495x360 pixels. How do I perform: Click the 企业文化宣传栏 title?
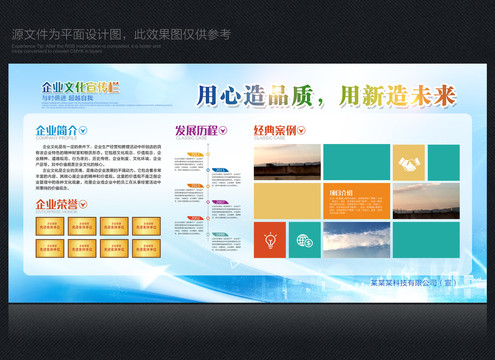[x=80, y=87]
